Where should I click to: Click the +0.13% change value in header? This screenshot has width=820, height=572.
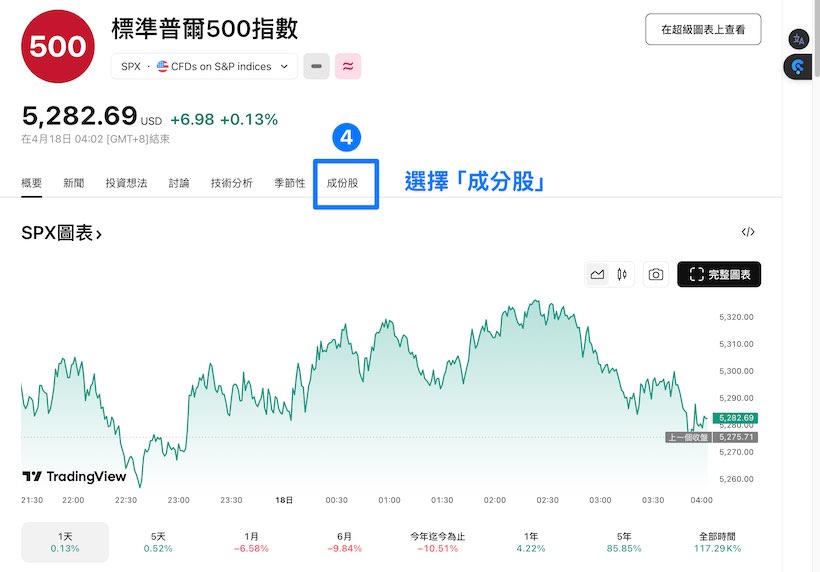pos(249,119)
